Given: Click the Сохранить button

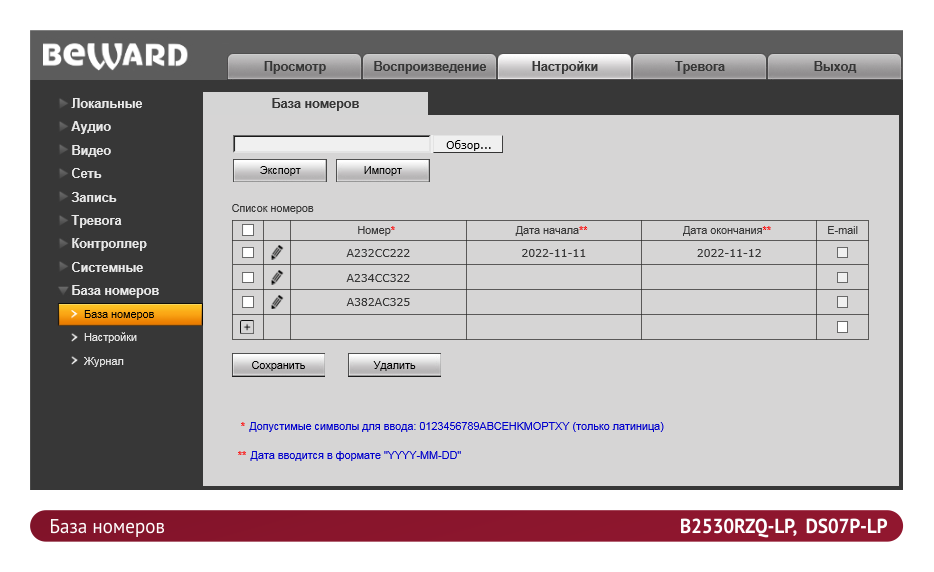Looking at the screenshot, I should [x=278, y=365].
